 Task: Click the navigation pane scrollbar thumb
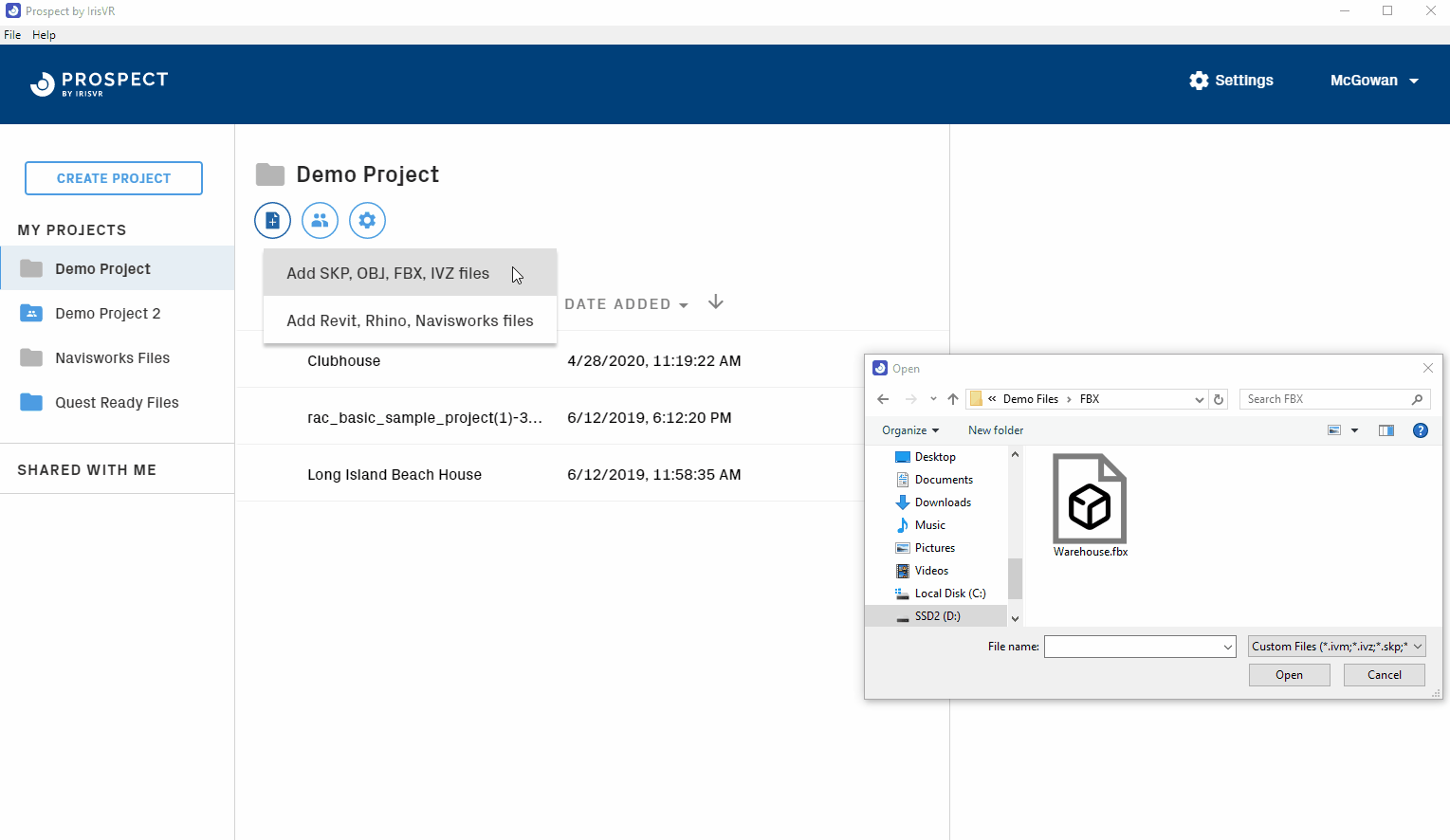[1015, 578]
